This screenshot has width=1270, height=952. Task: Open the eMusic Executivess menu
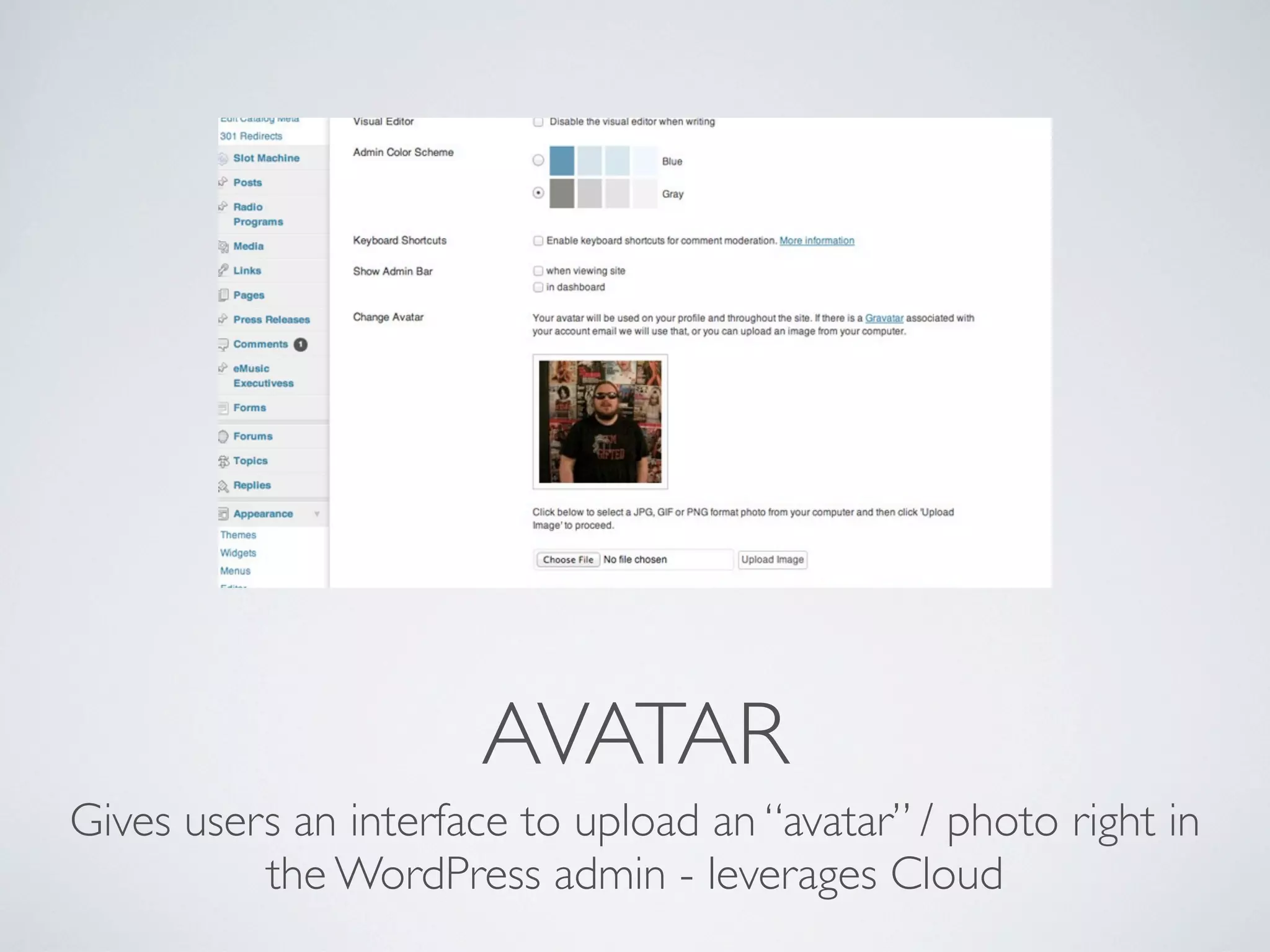pos(264,376)
